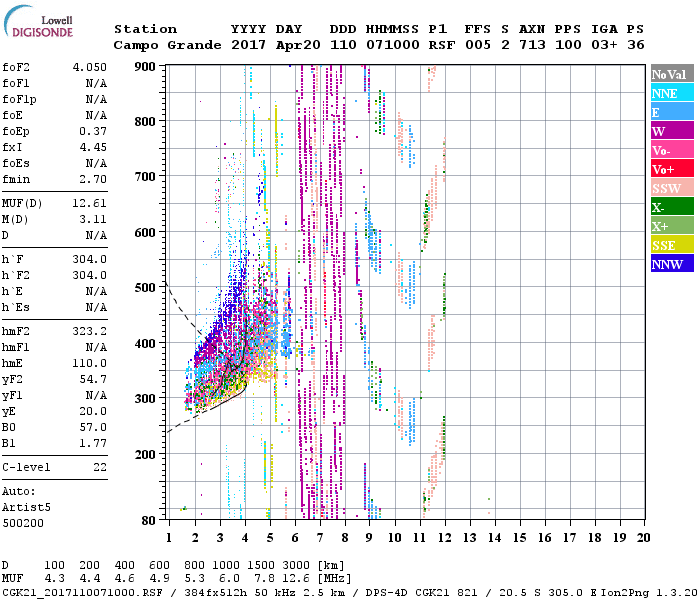Select the Vo+ red legend entry
Screen dimensions: 700x600
[671, 169]
